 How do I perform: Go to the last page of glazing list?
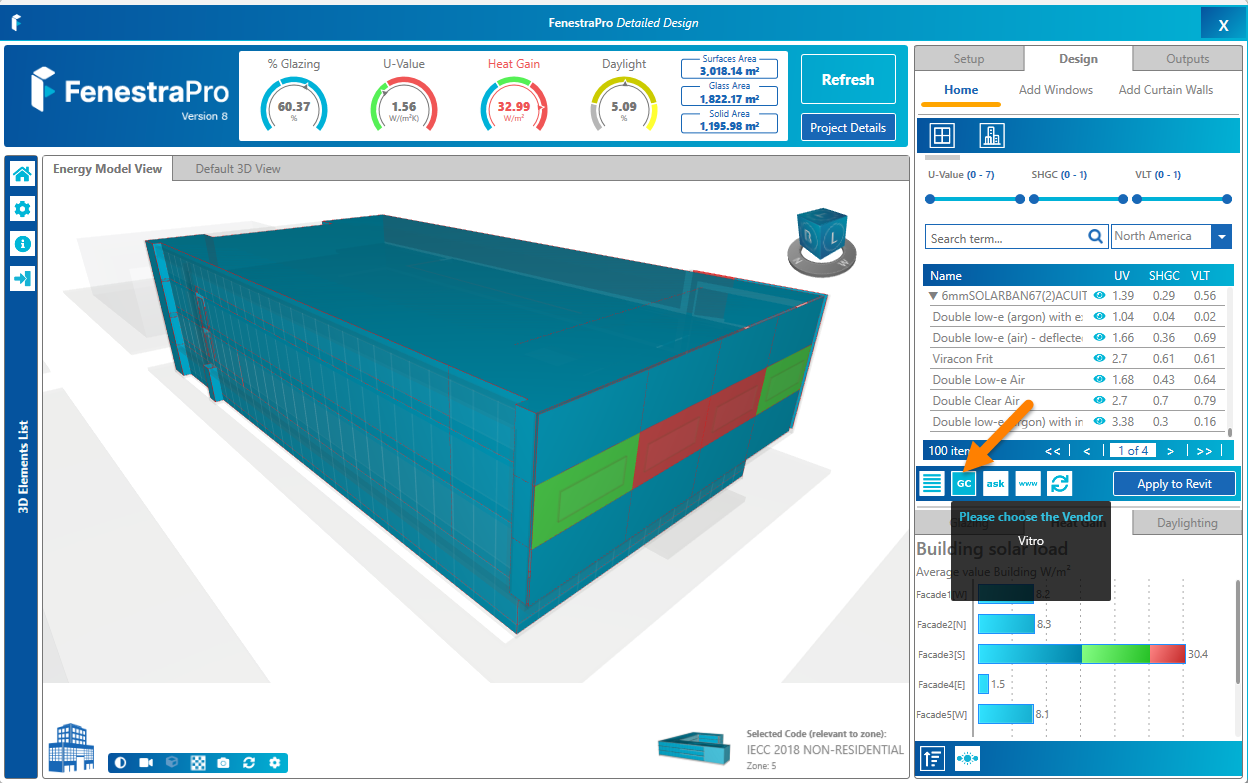coord(1204,451)
